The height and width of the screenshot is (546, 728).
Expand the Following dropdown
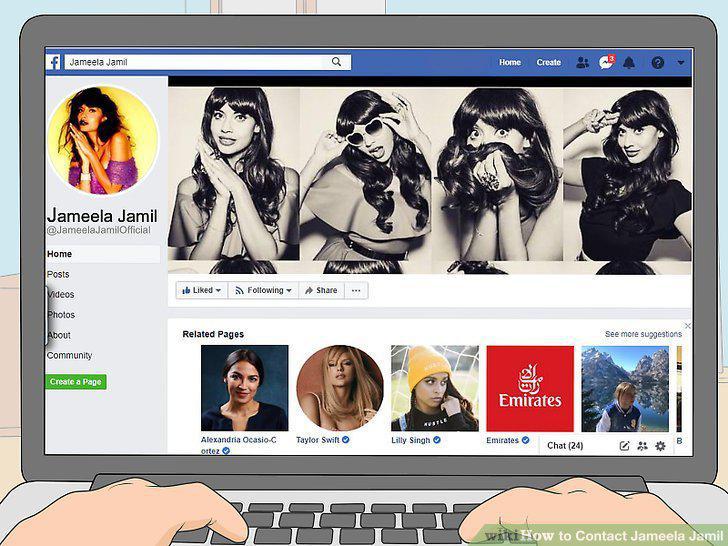tap(263, 290)
